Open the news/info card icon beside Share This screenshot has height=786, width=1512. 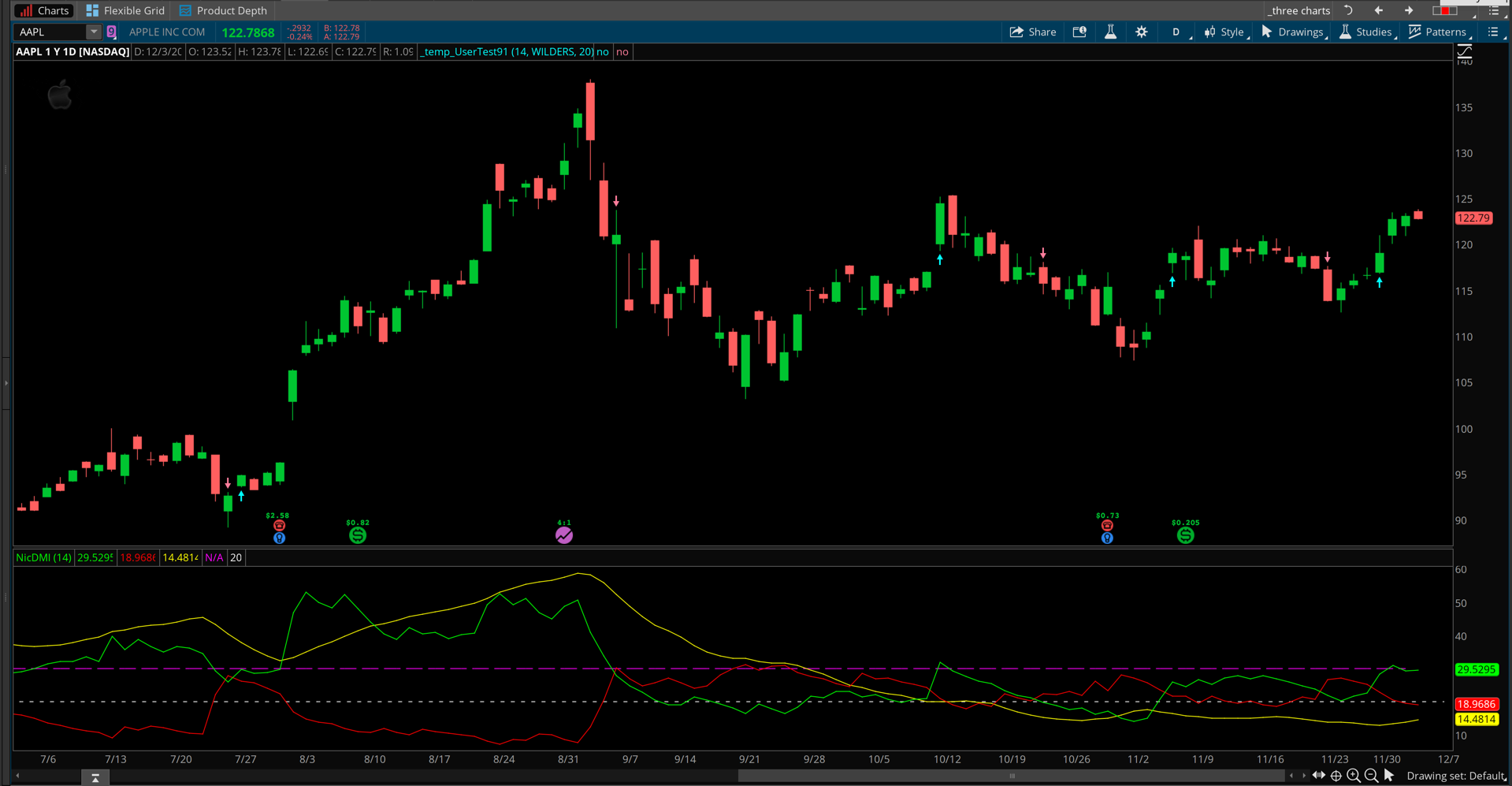click(x=1079, y=32)
